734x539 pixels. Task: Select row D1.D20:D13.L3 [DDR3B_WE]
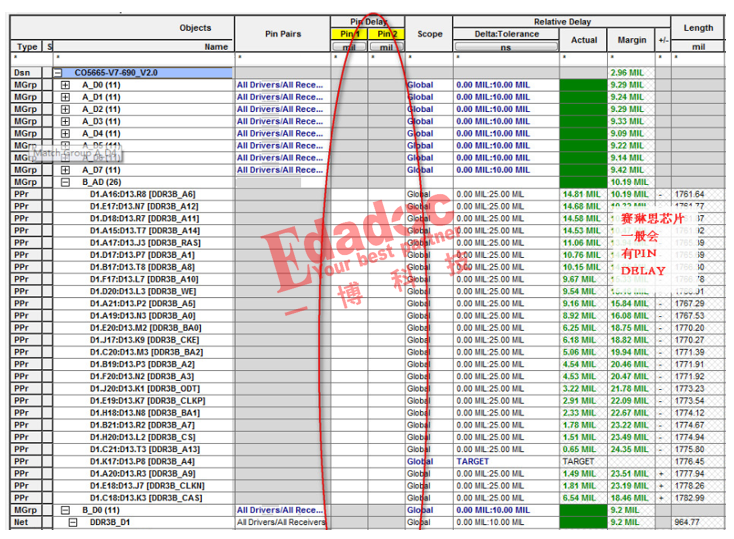143,291
